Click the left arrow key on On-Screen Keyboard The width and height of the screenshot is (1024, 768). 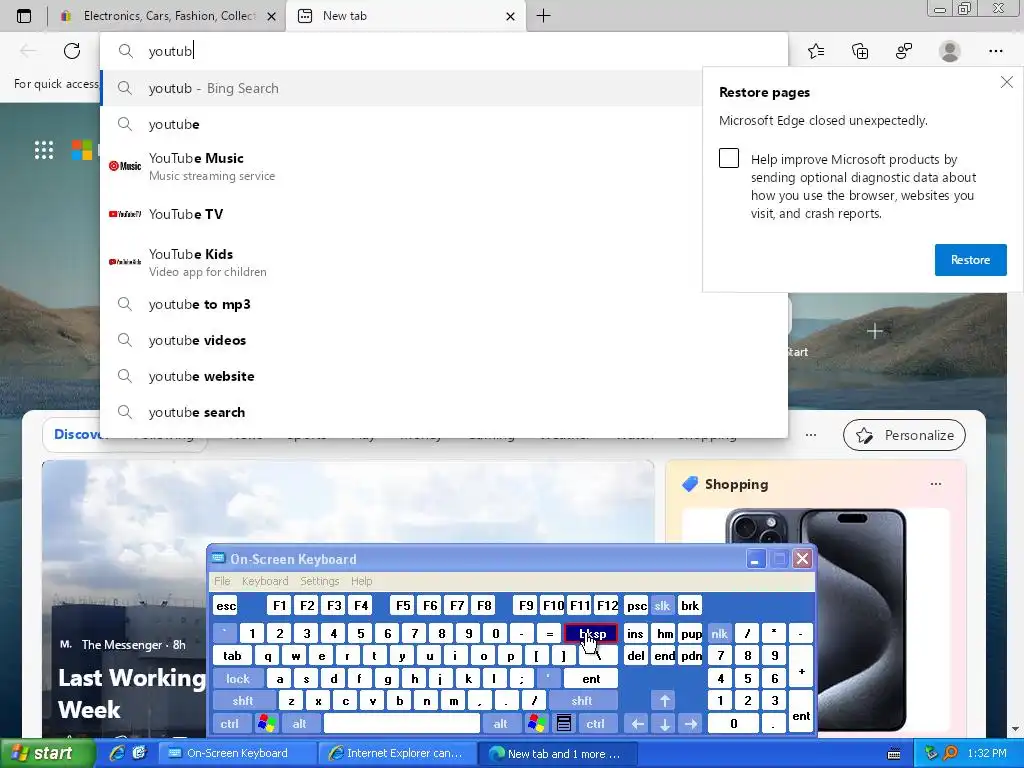coord(637,724)
